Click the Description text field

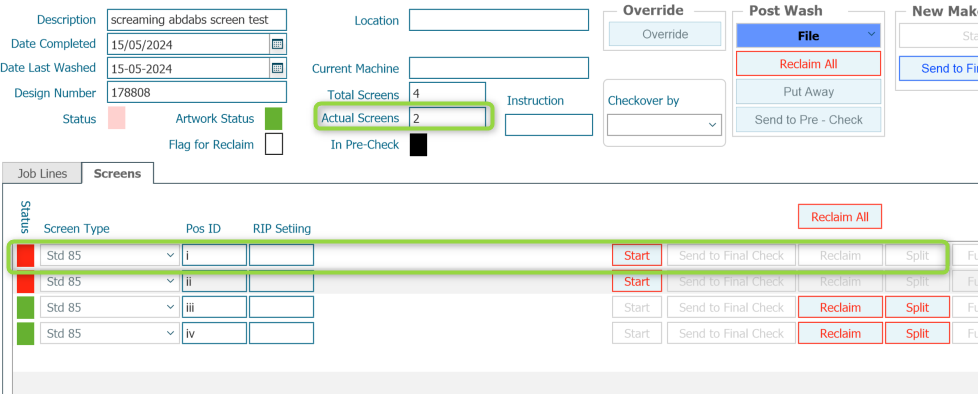(197, 20)
